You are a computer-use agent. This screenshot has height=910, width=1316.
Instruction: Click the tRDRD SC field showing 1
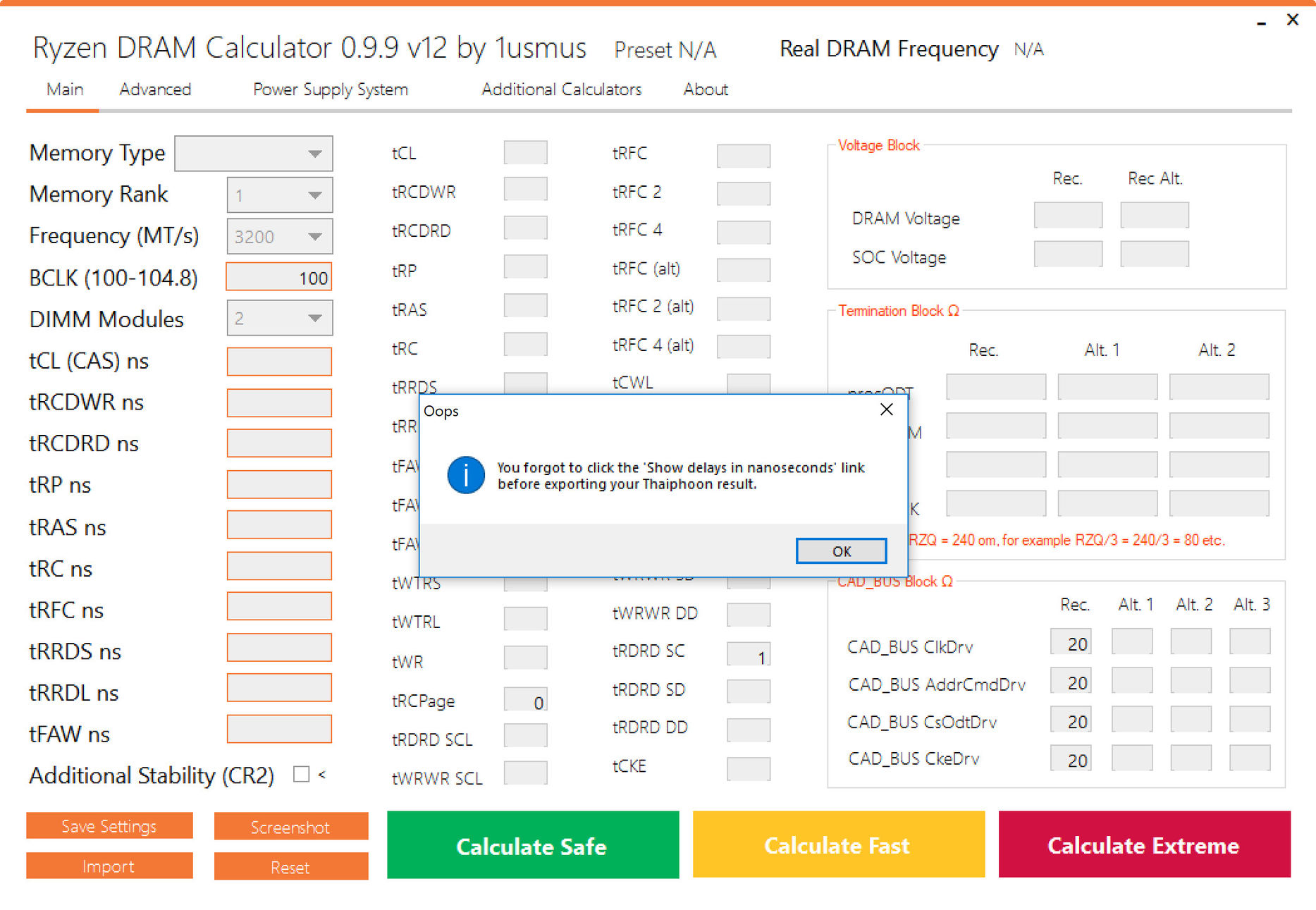tap(749, 654)
